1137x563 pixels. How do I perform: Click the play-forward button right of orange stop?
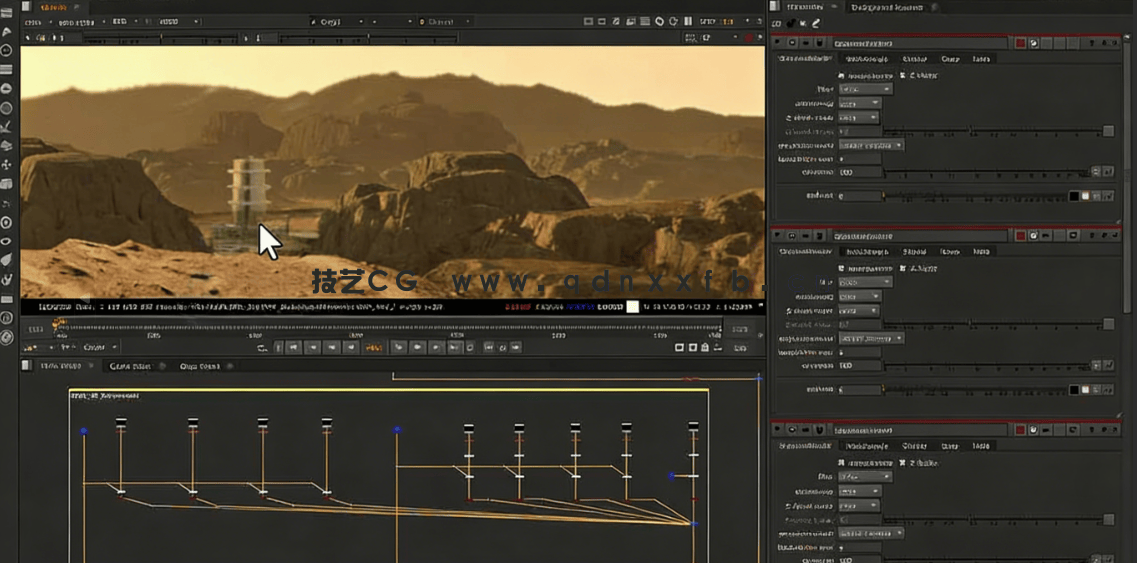coord(398,348)
